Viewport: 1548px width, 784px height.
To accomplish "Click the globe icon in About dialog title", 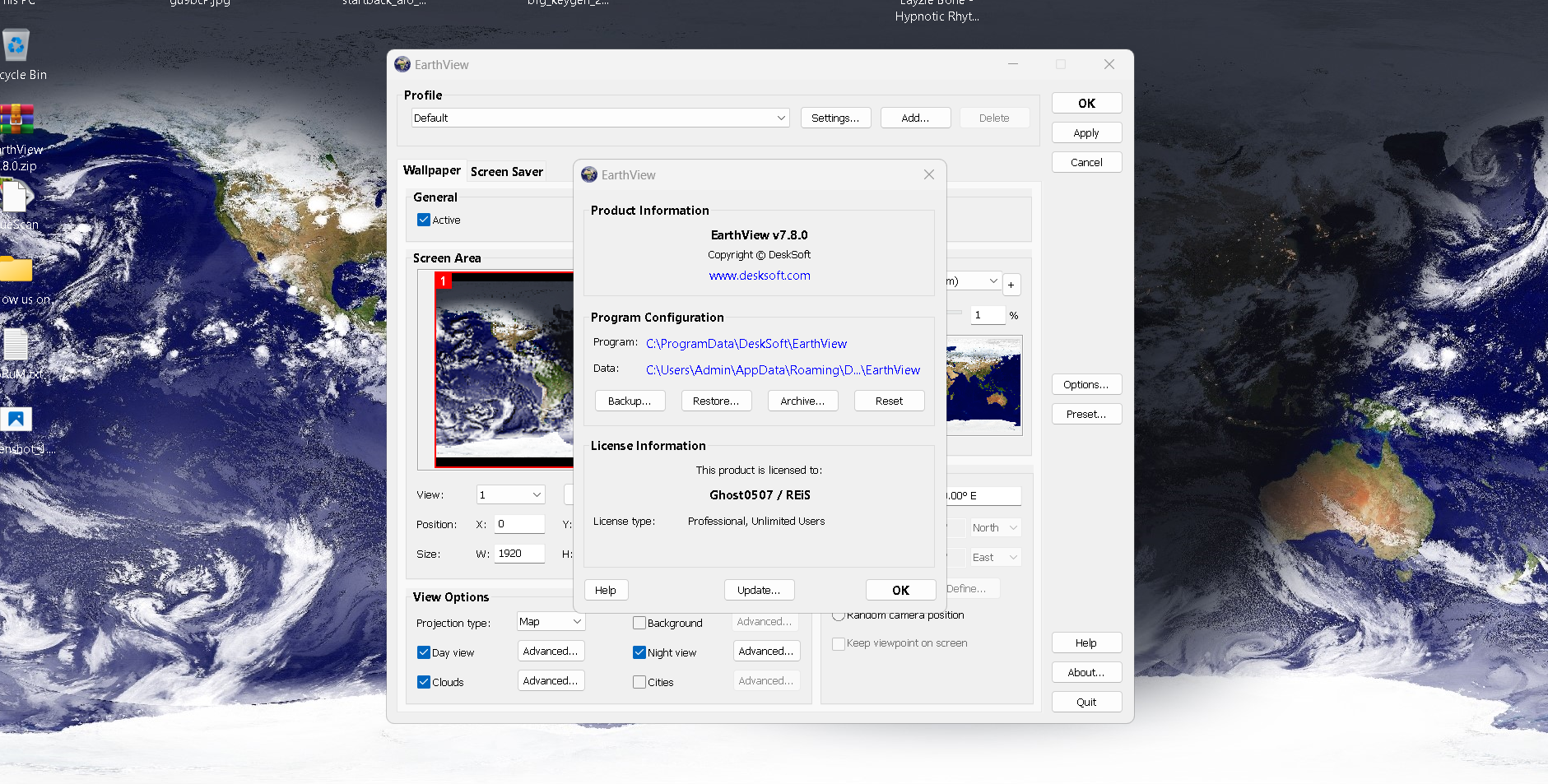I will [x=589, y=174].
